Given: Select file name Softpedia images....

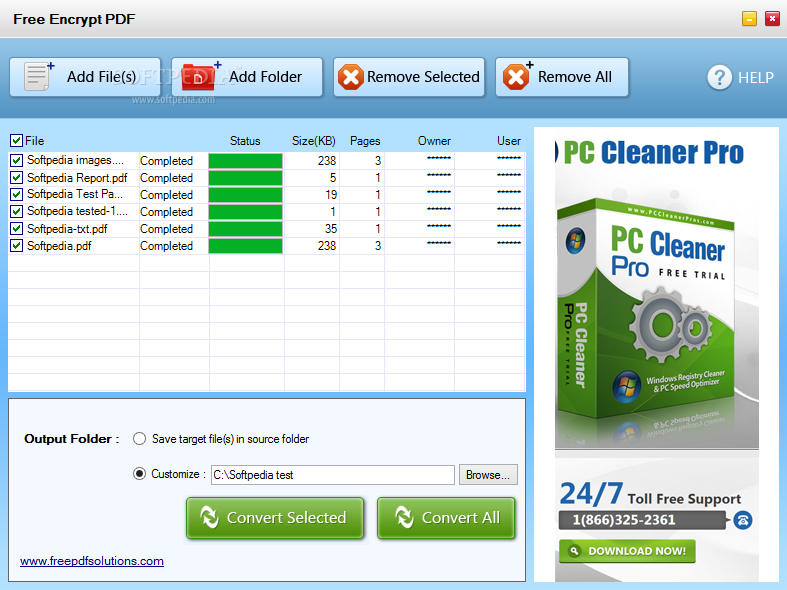Looking at the screenshot, I should (75, 160).
